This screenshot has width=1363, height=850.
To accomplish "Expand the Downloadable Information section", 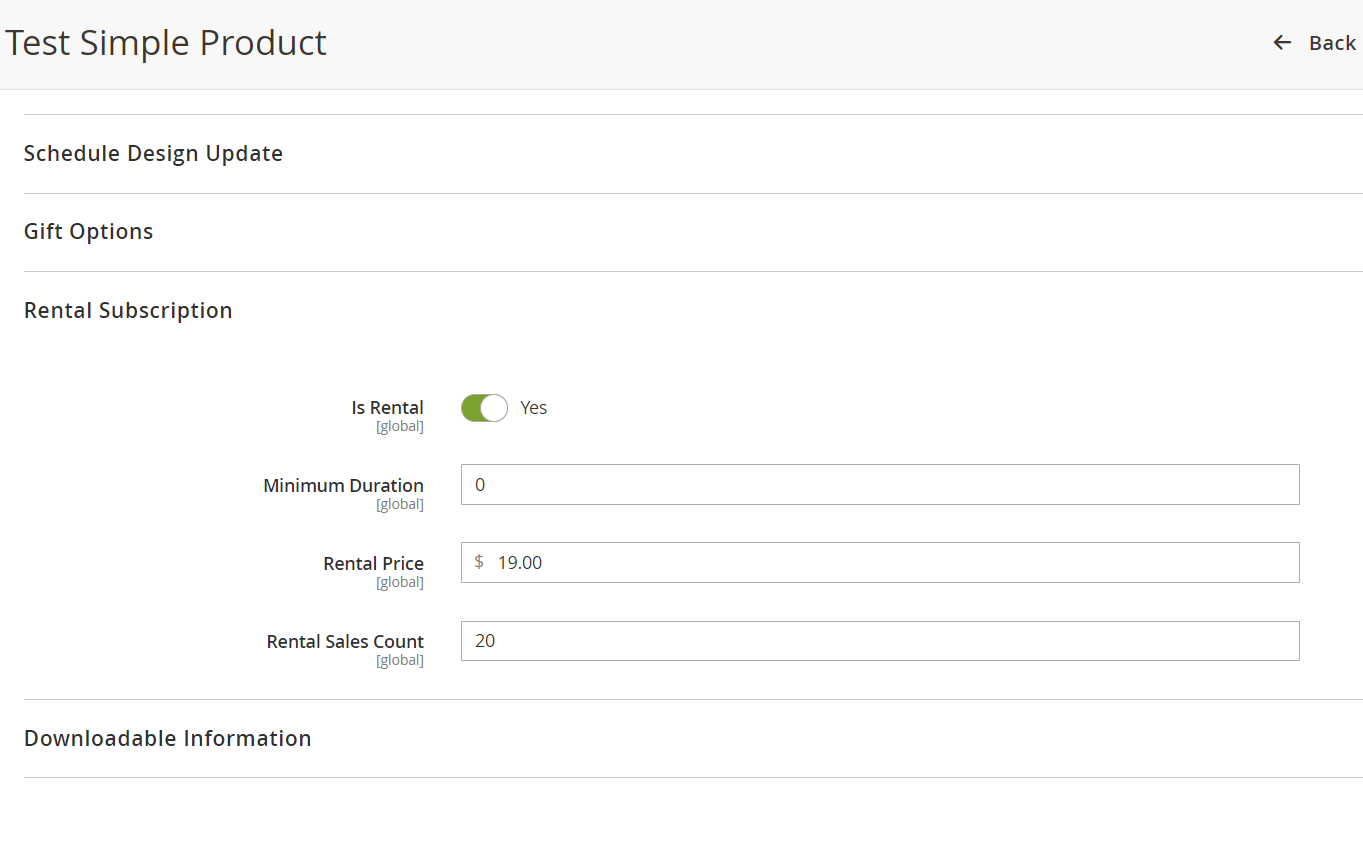I will pos(167,738).
